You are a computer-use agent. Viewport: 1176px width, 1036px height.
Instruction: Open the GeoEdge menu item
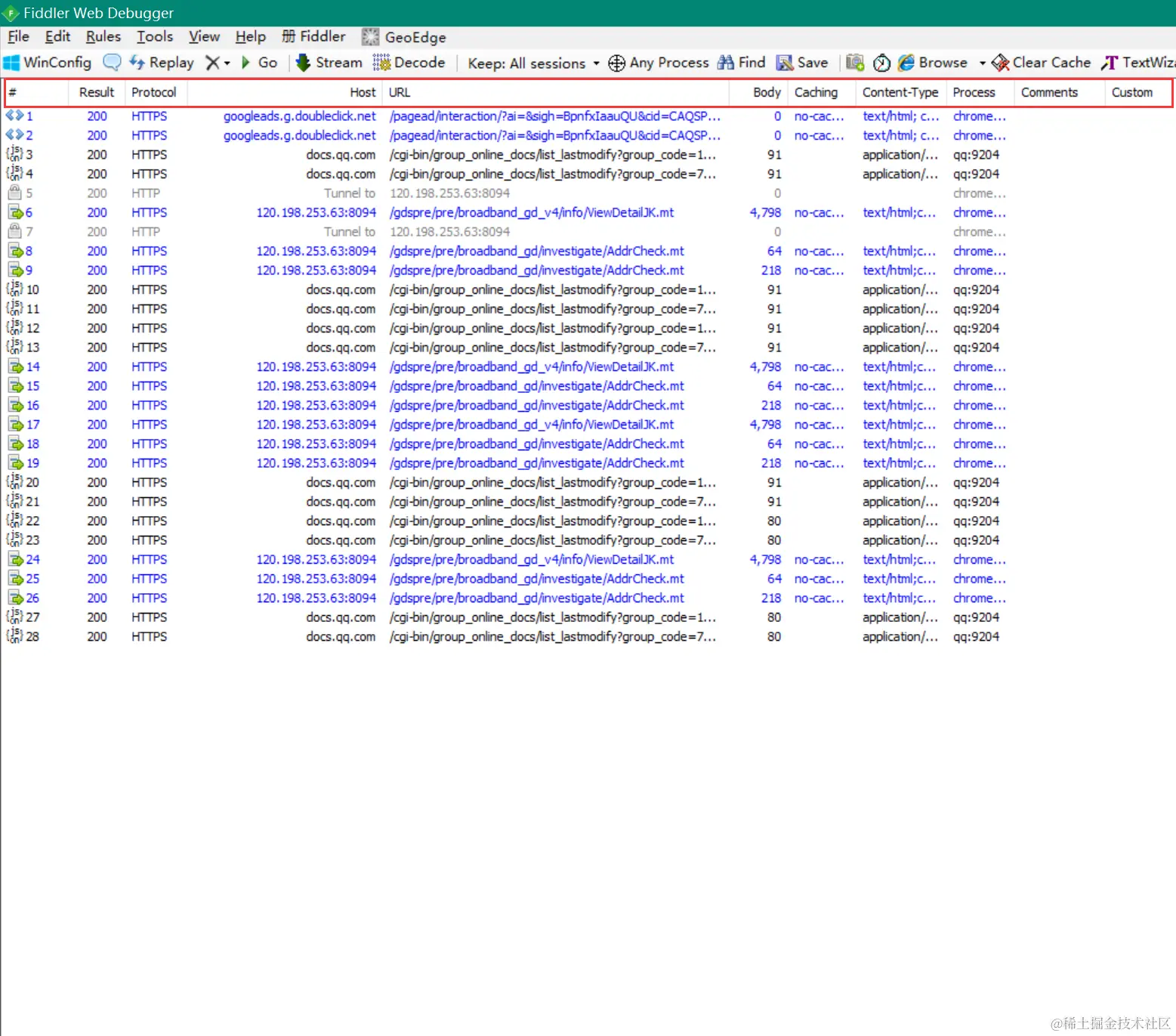(x=404, y=37)
